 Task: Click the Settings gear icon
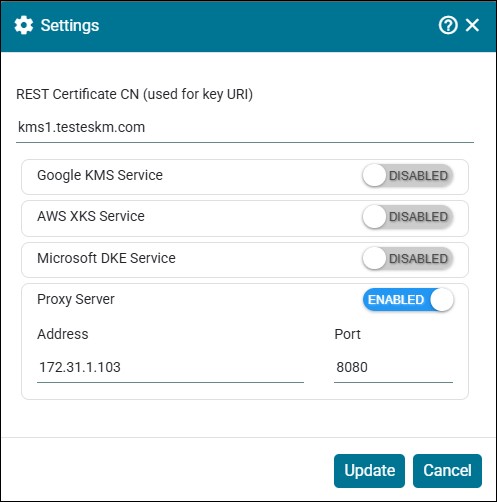pyautogui.click(x=24, y=25)
